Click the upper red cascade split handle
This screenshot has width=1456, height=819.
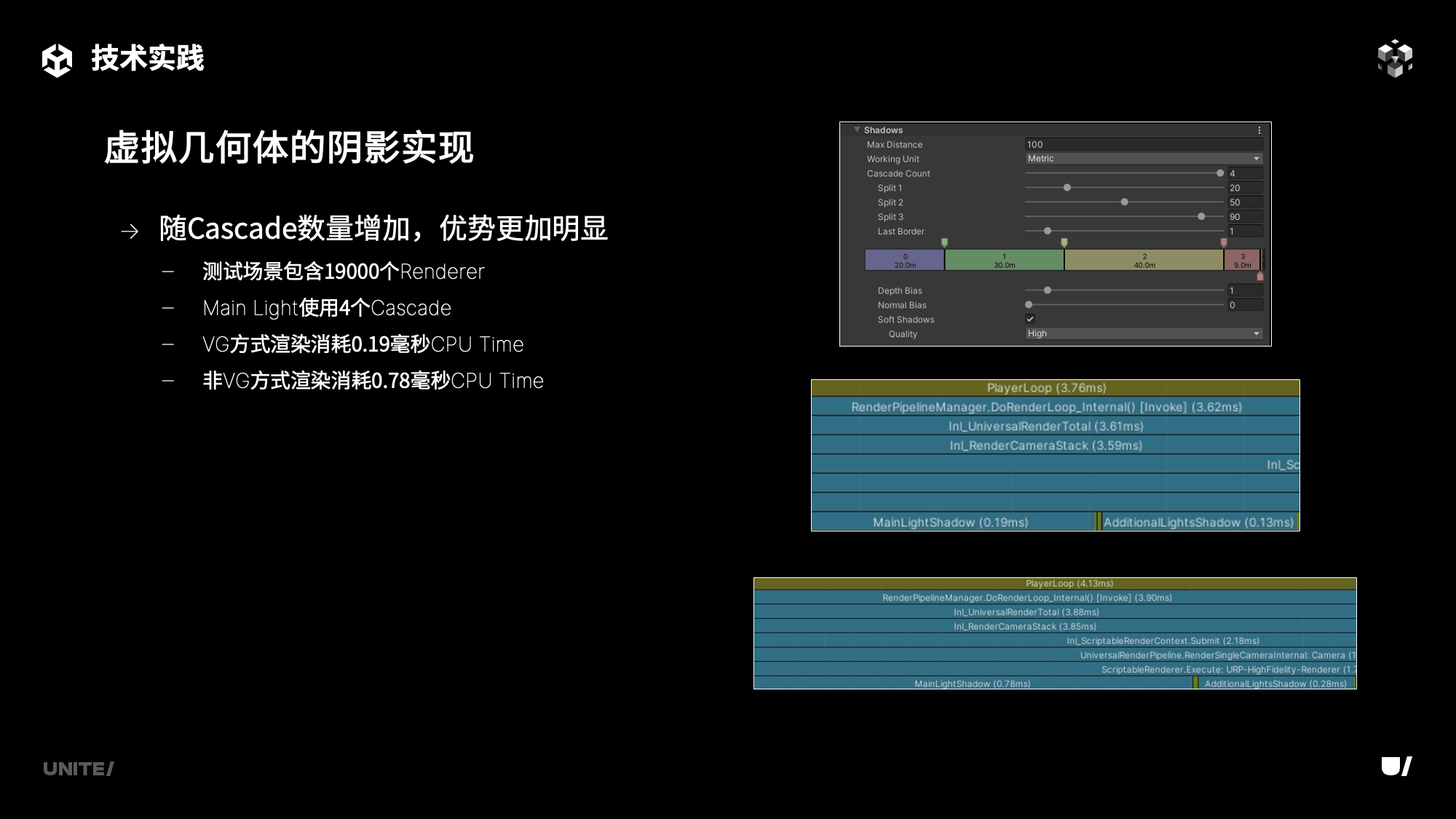[1224, 242]
